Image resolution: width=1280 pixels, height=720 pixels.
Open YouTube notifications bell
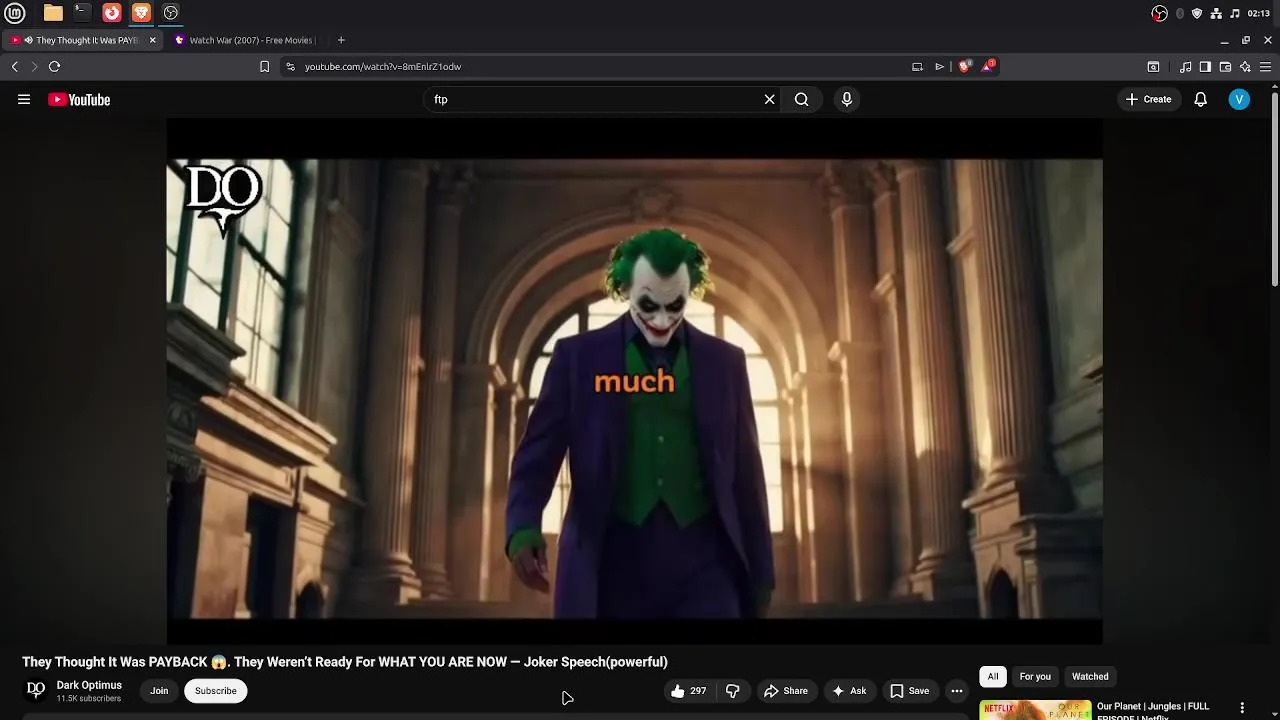1201,99
